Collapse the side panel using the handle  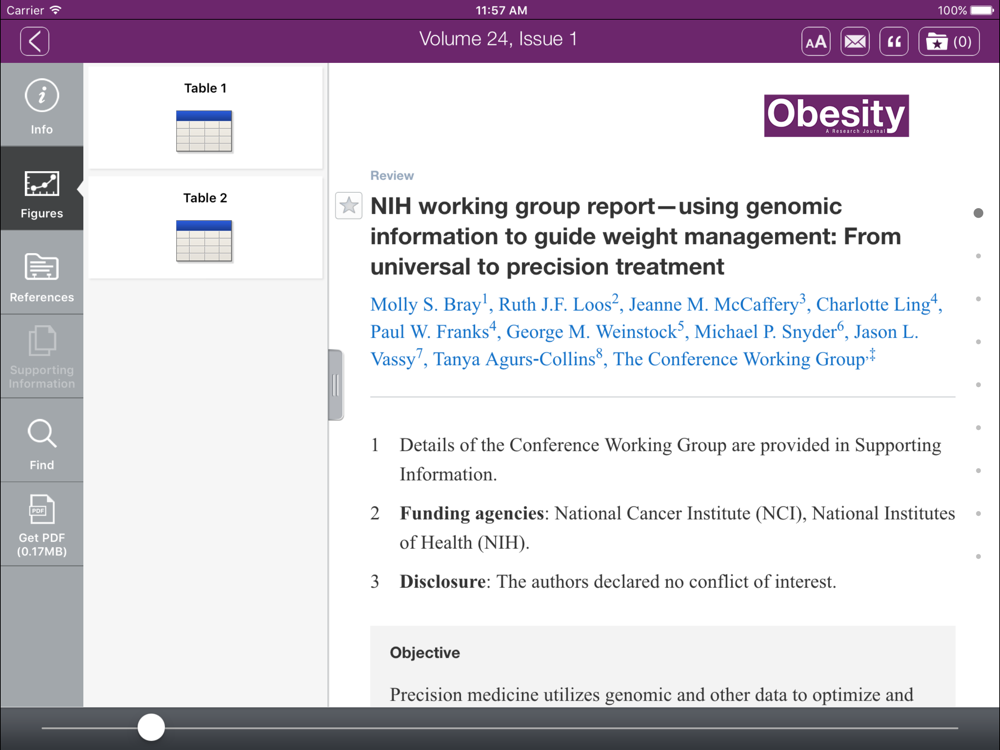(x=335, y=385)
